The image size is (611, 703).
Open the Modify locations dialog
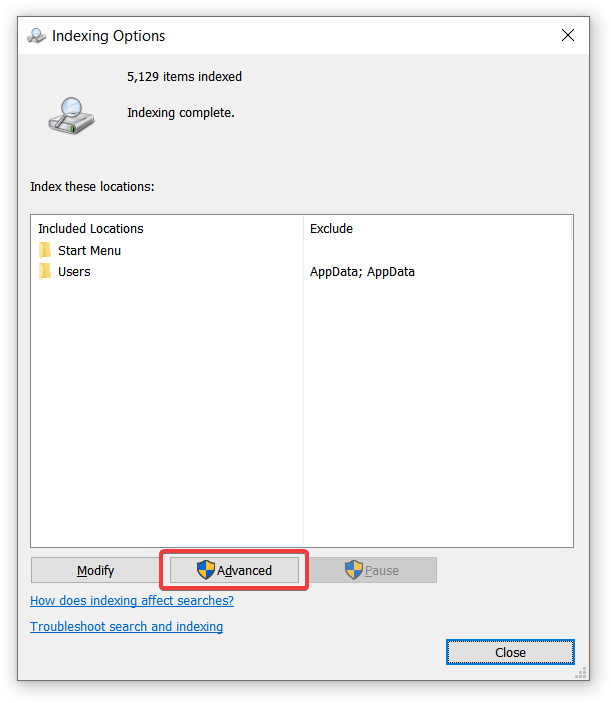(x=95, y=570)
